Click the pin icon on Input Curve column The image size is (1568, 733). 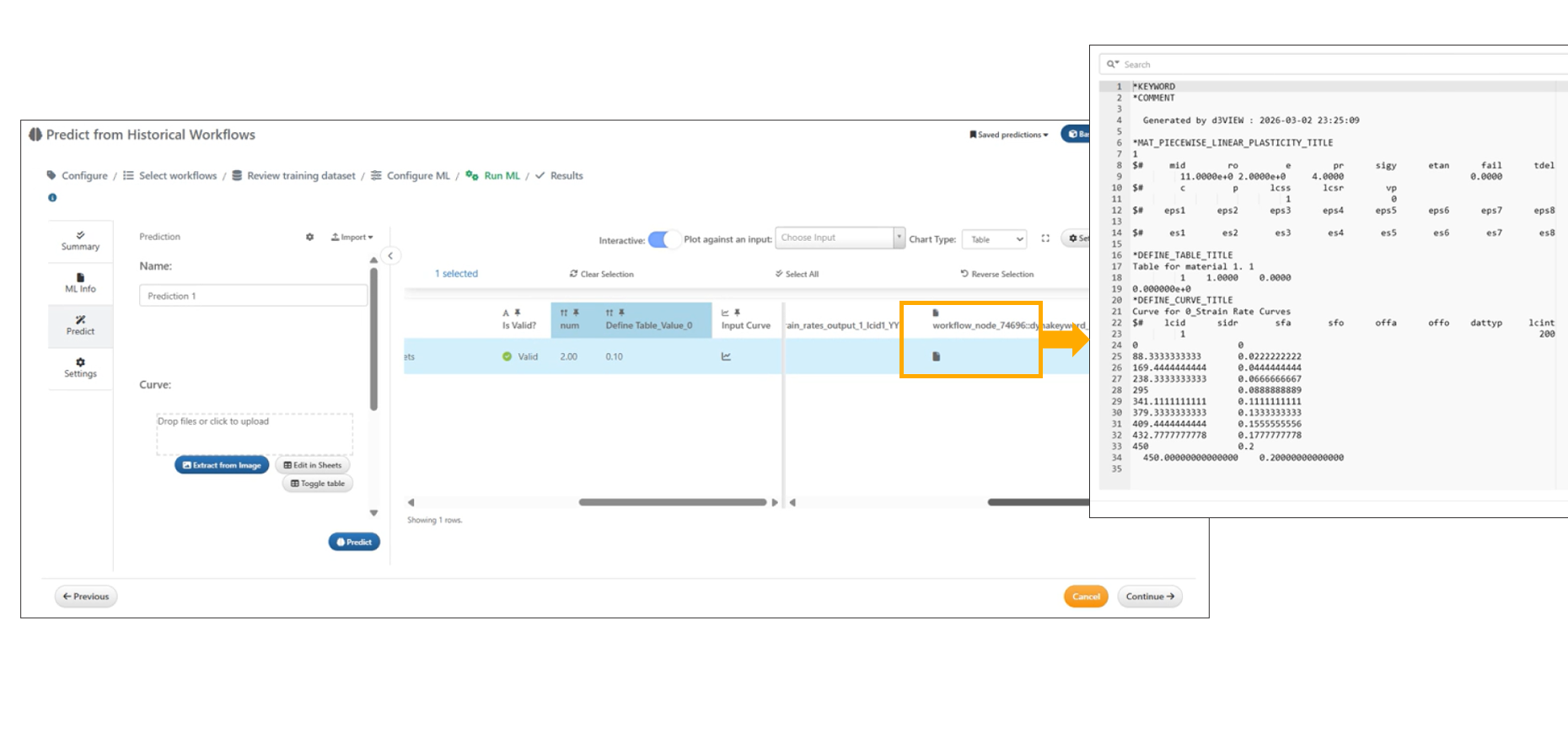point(737,313)
